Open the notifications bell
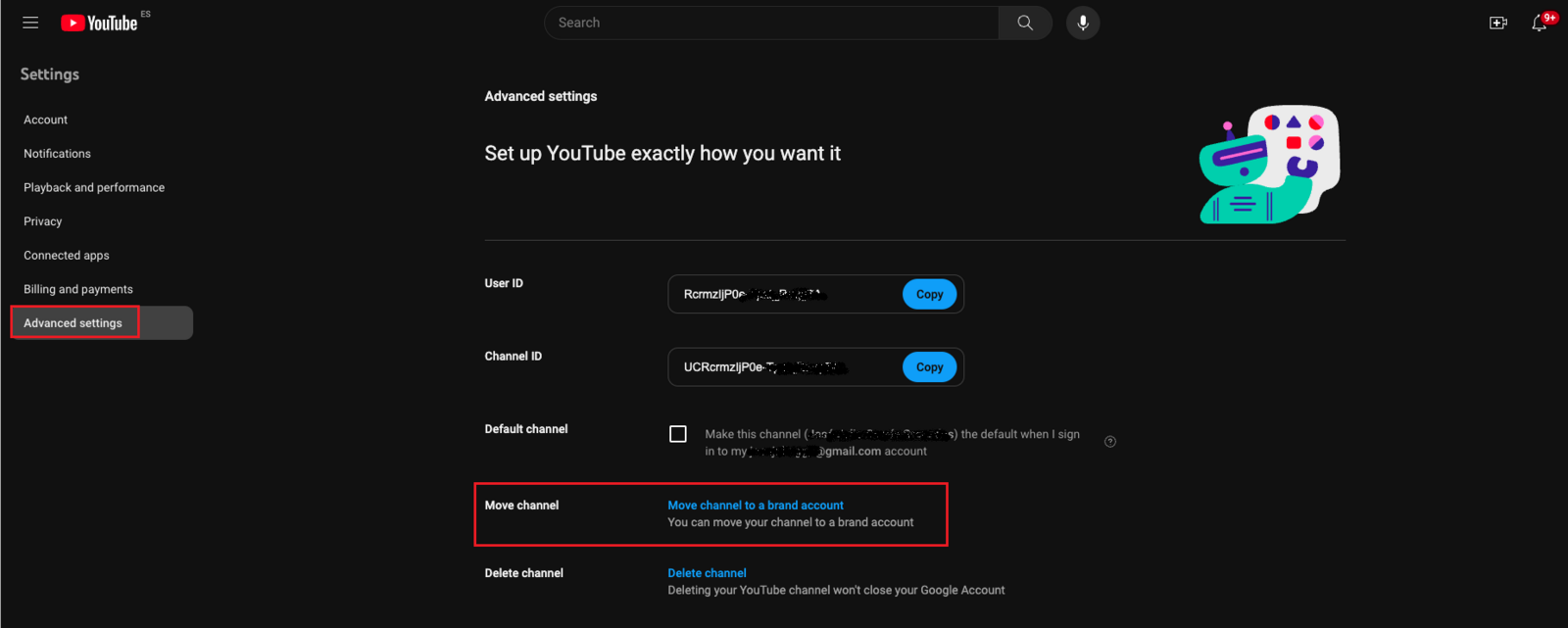This screenshot has width=1568, height=628. click(1540, 23)
